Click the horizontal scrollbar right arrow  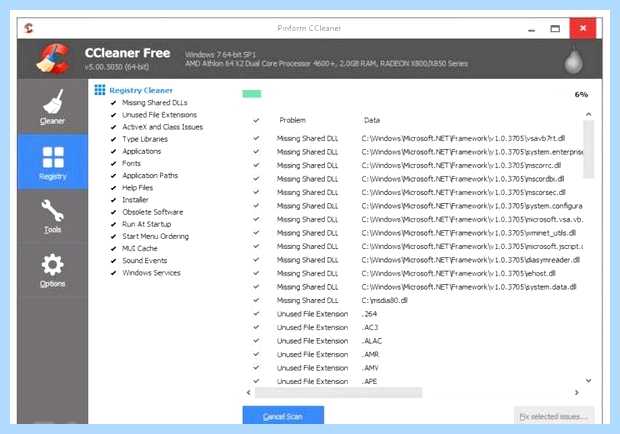click(577, 392)
